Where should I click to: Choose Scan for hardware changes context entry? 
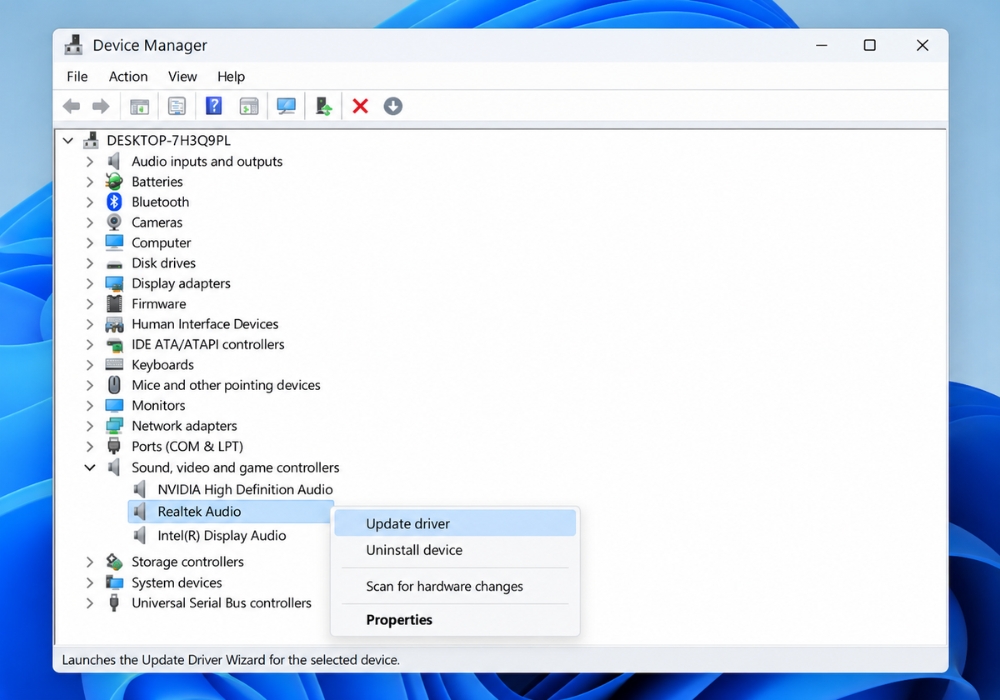455,586
